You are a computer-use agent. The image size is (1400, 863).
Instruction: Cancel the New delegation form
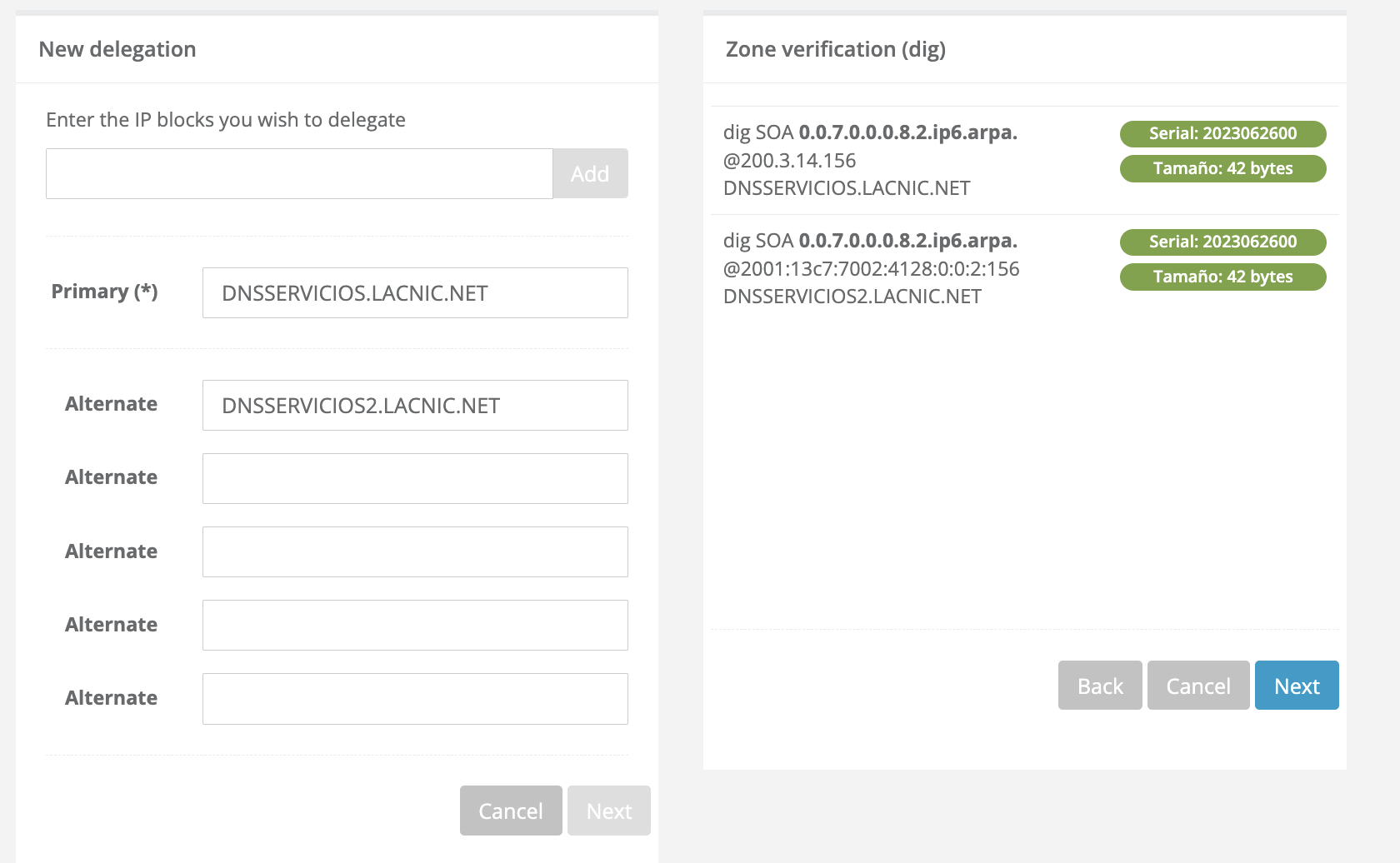point(510,811)
